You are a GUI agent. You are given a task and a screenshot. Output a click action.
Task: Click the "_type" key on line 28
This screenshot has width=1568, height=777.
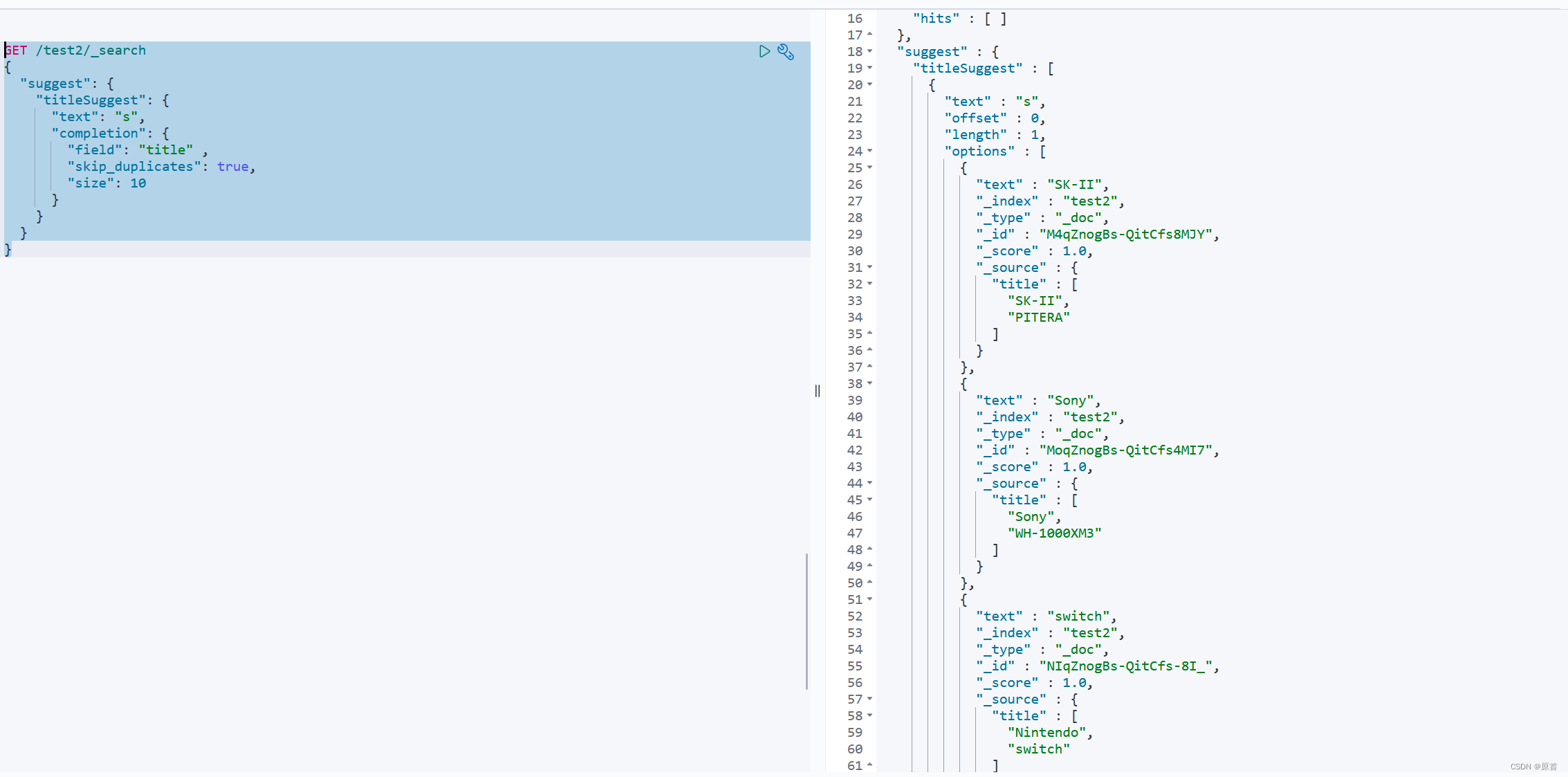tap(1003, 218)
